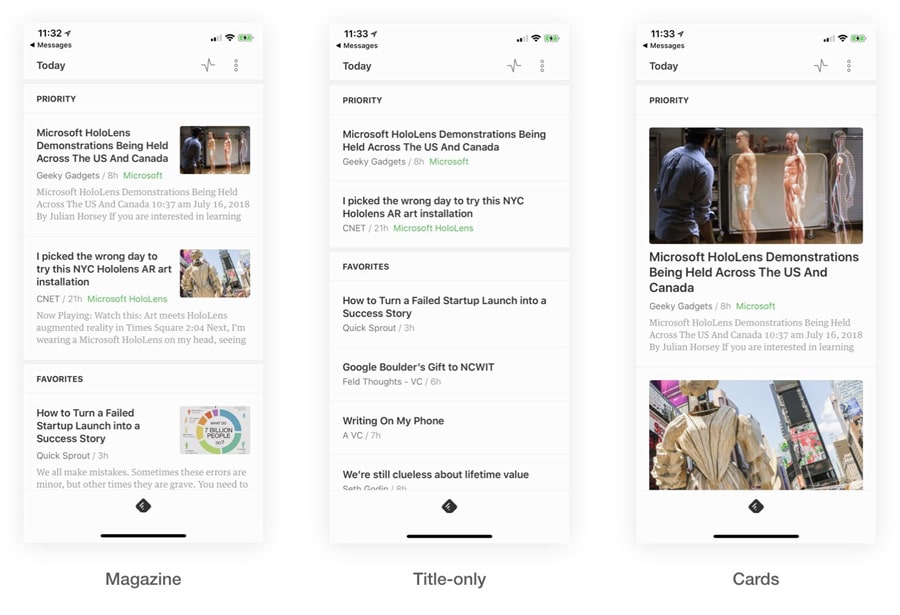Tap the Wi-Fi icon in Title-only status bar
The width and height of the screenshot is (900, 615).
[x=536, y=38]
